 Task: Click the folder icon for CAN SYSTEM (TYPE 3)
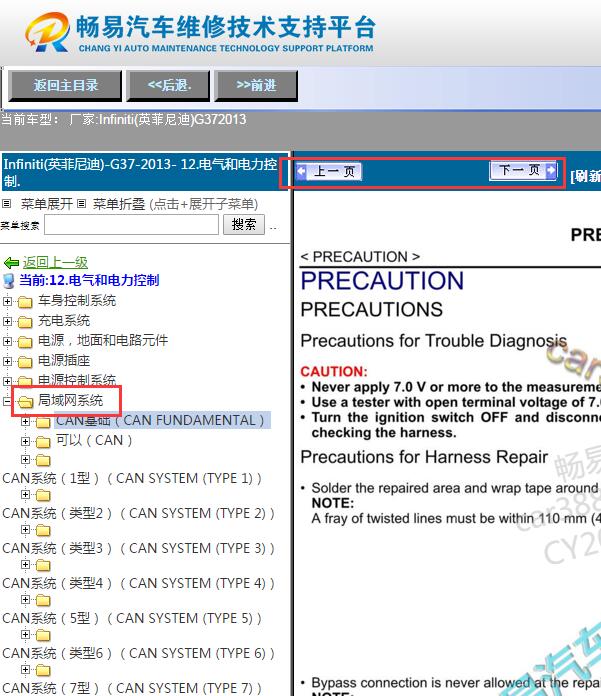tap(43, 530)
